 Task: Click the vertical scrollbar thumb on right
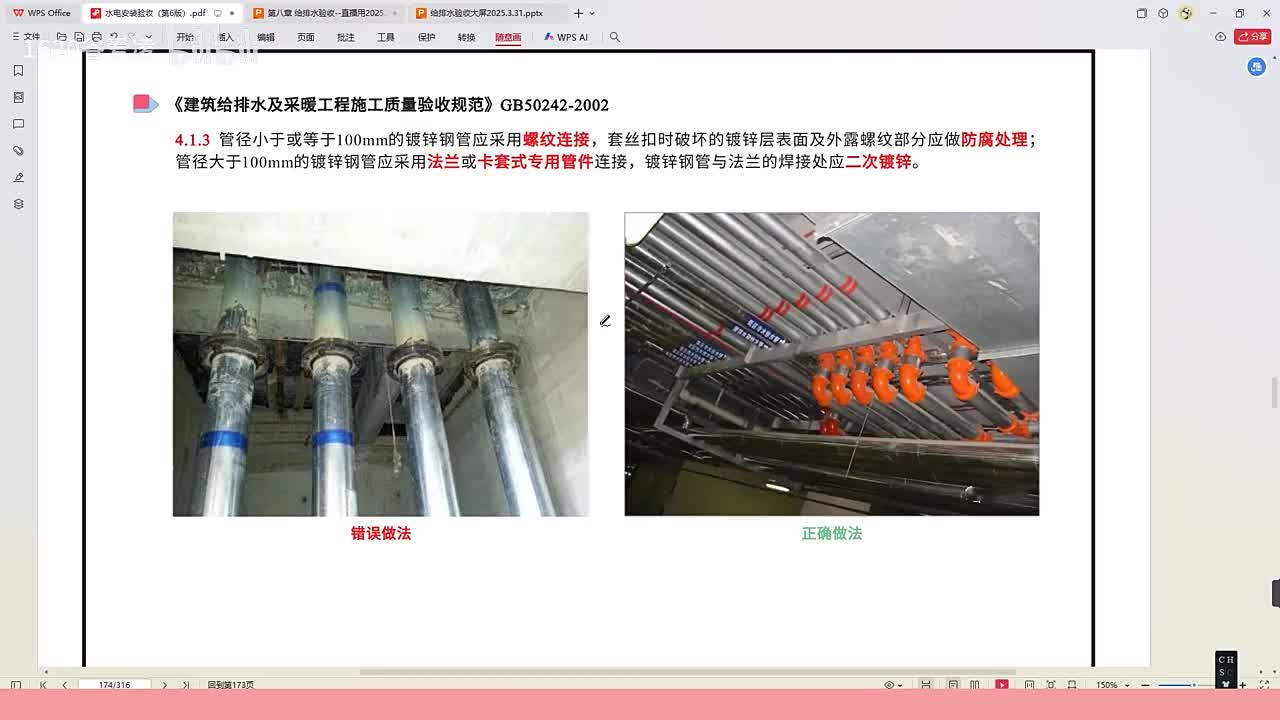coord(1275,393)
